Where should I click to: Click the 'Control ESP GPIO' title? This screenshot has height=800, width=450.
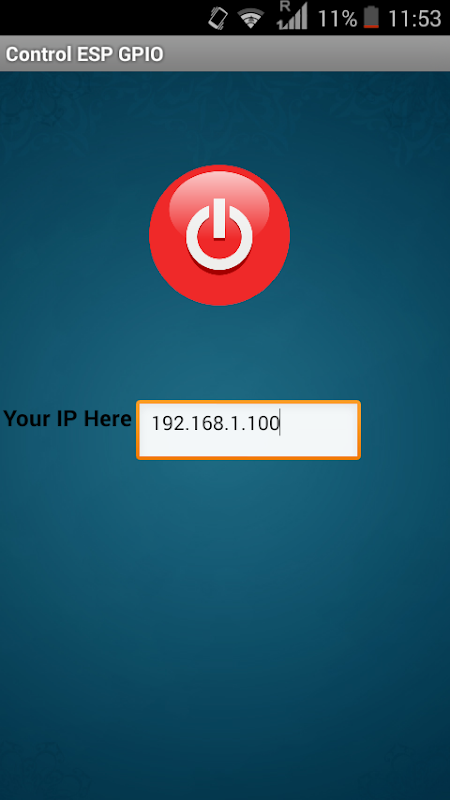(x=84, y=54)
